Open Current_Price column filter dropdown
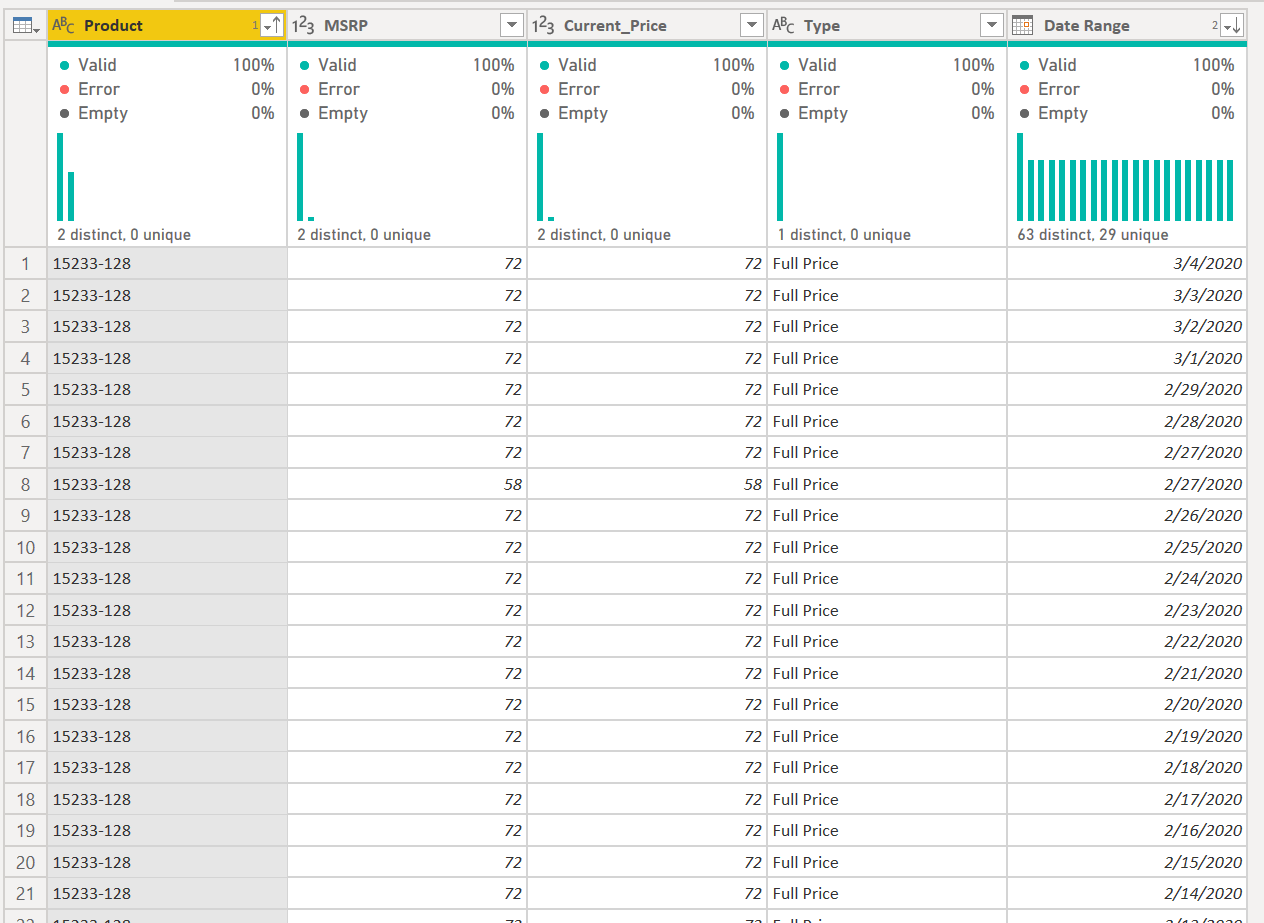The image size is (1264, 923). click(751, 26)
